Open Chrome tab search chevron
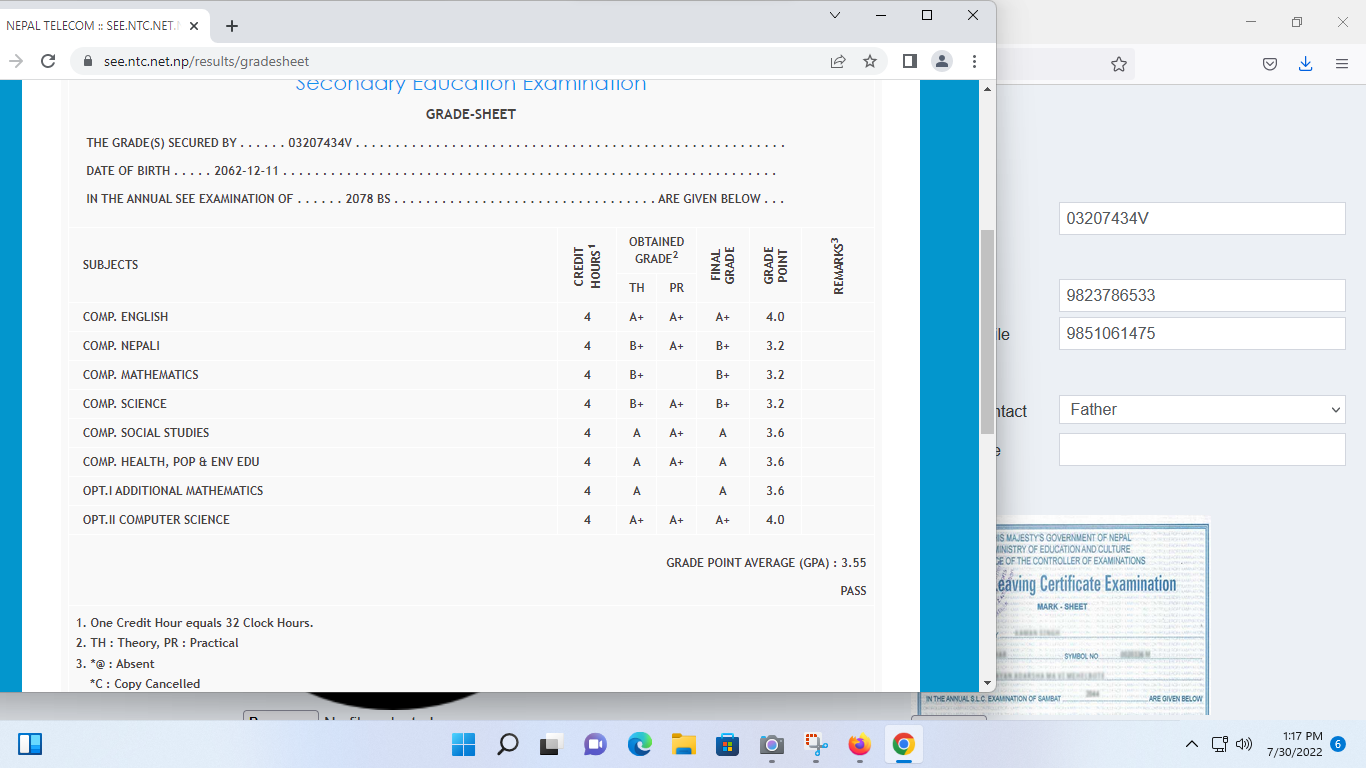Viewport: 1366px width, 768px height. [835, 15]
